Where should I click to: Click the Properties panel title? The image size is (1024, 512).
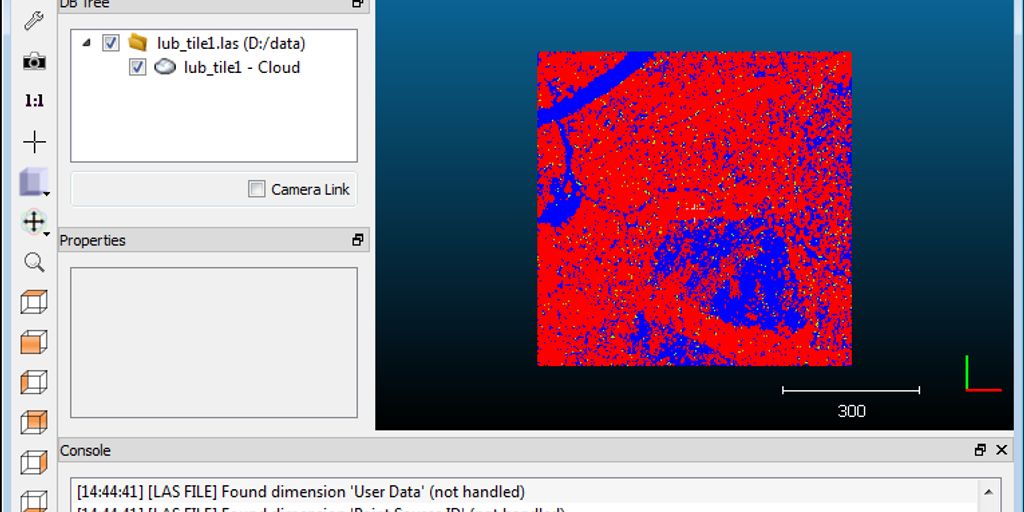point(93,240)
